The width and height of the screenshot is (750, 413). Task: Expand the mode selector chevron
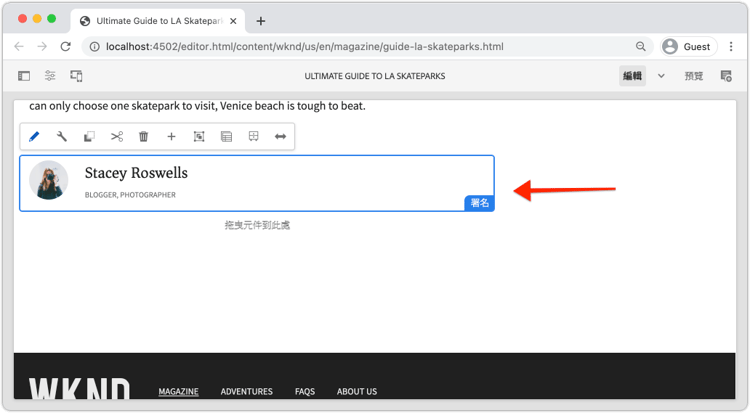[661, 76]
